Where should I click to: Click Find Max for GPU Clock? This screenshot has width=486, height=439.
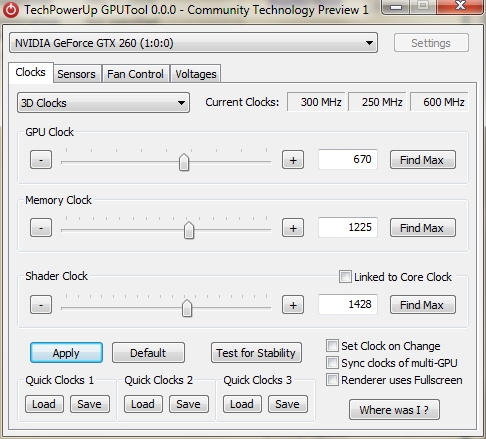[x=422, y=160]
